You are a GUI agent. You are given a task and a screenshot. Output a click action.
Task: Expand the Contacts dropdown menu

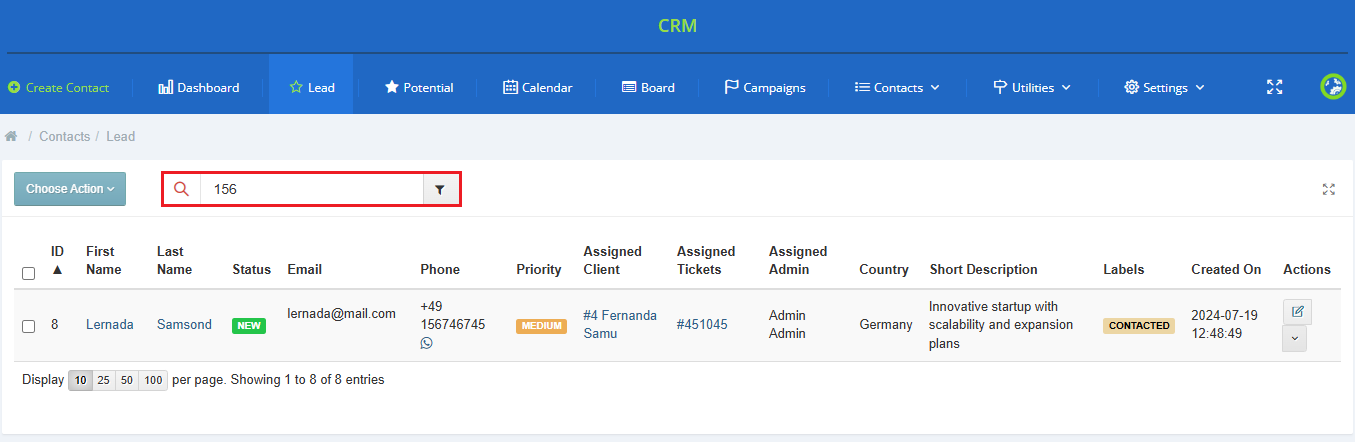pos(897,88)
